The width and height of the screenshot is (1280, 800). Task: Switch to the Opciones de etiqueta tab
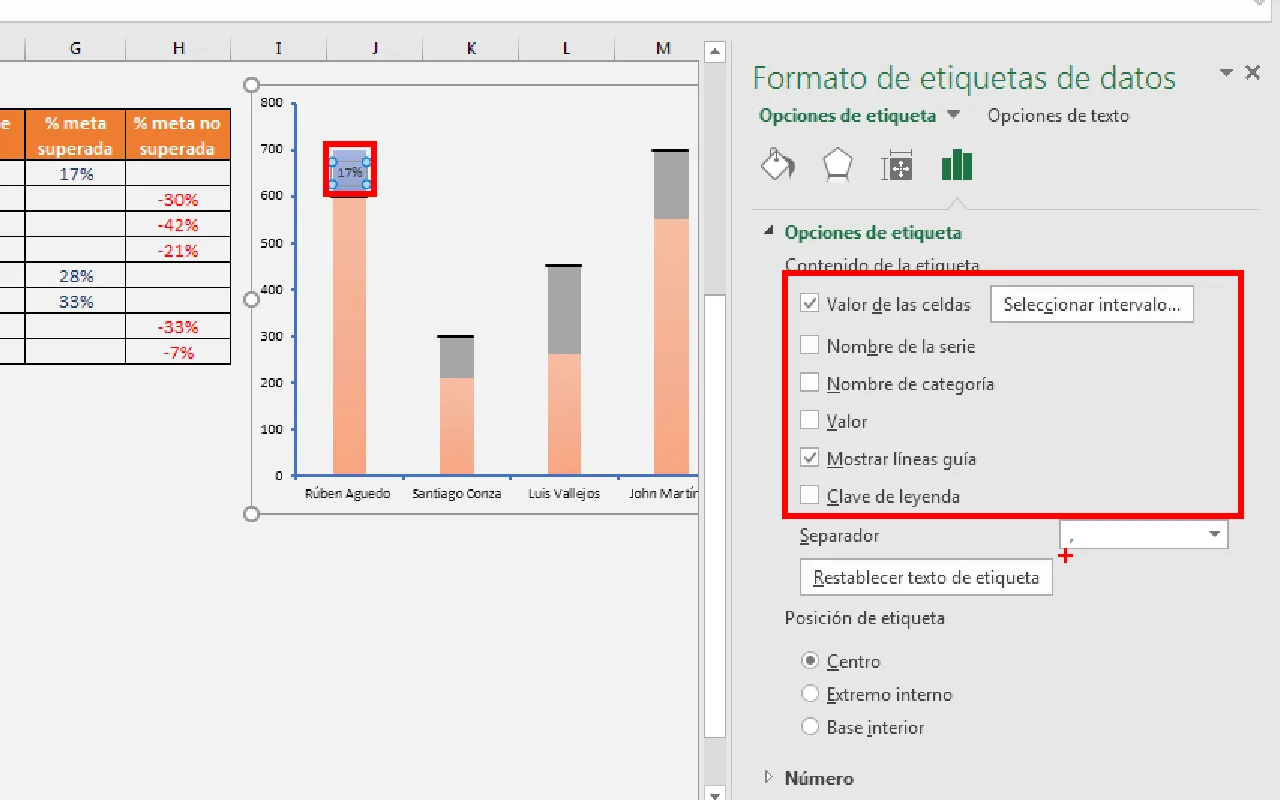[x=848, y=115]
